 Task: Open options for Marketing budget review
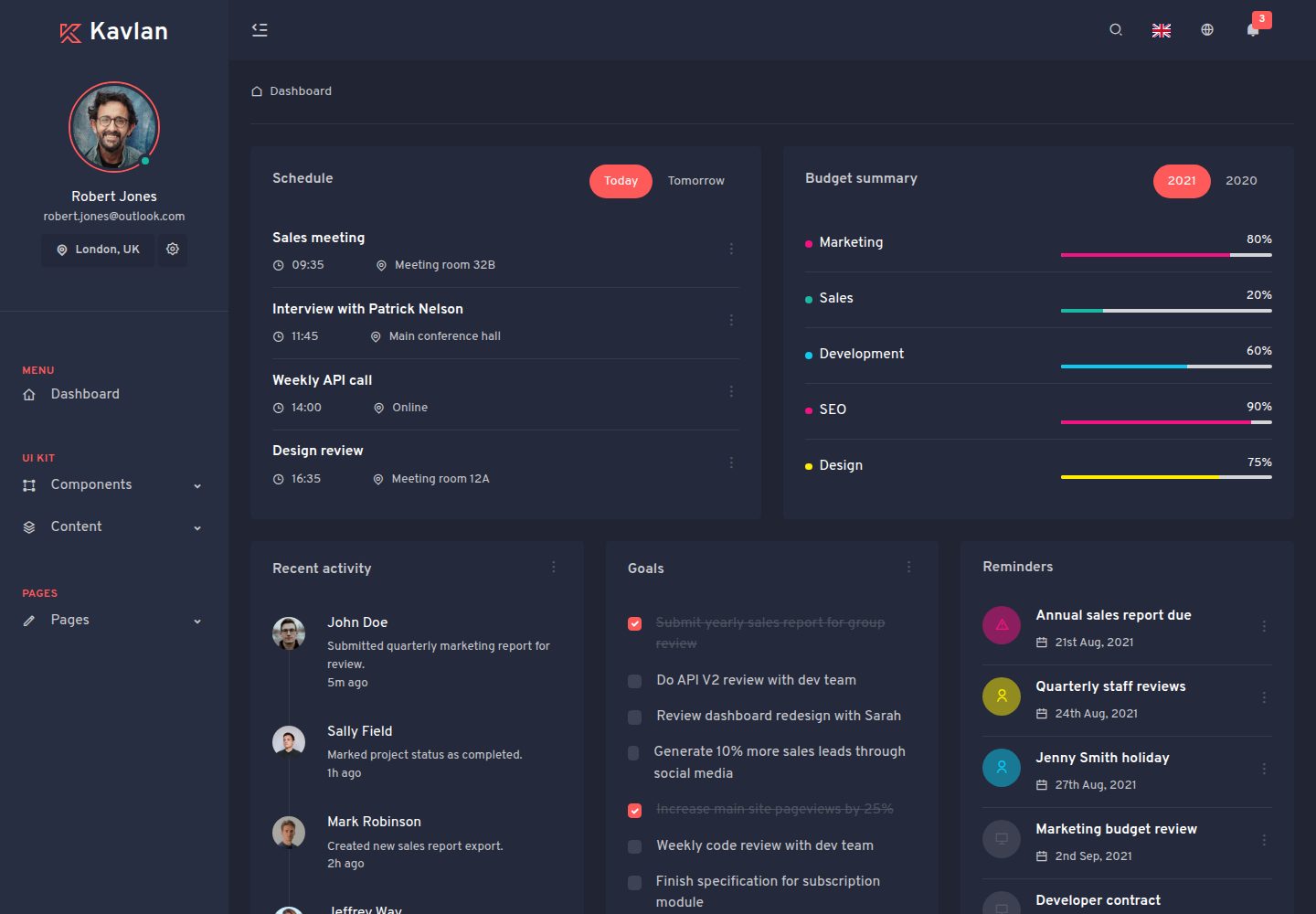pyautogui.click(x=1264, y=840)
